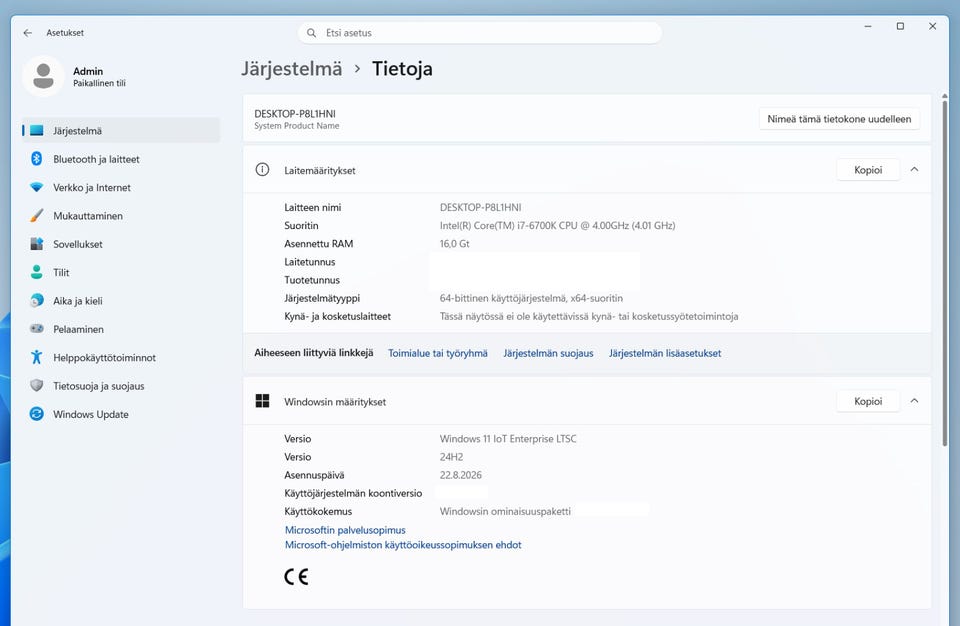Image resolution: width=960 pixels, height=626 pixels.
Task: Collapse the Windowsin määritykset section chevron
Action: coord(914,401)
